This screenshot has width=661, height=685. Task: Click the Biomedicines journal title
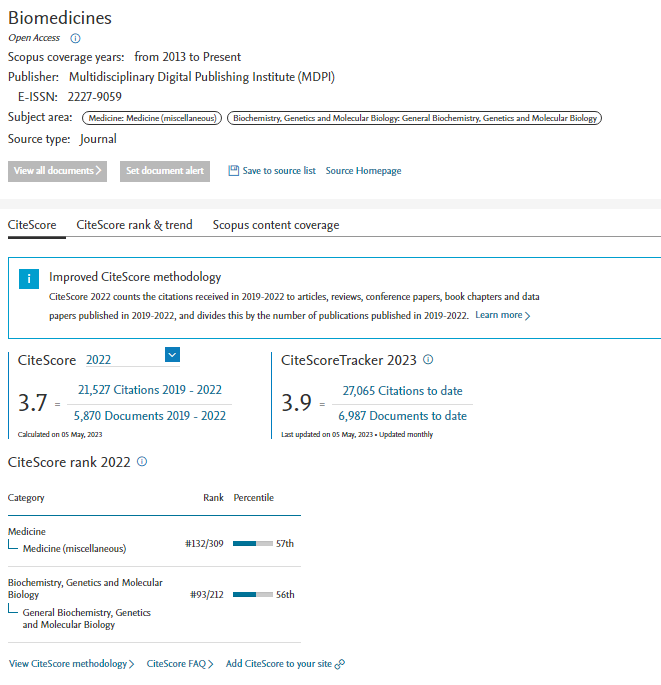coord(60,18)
